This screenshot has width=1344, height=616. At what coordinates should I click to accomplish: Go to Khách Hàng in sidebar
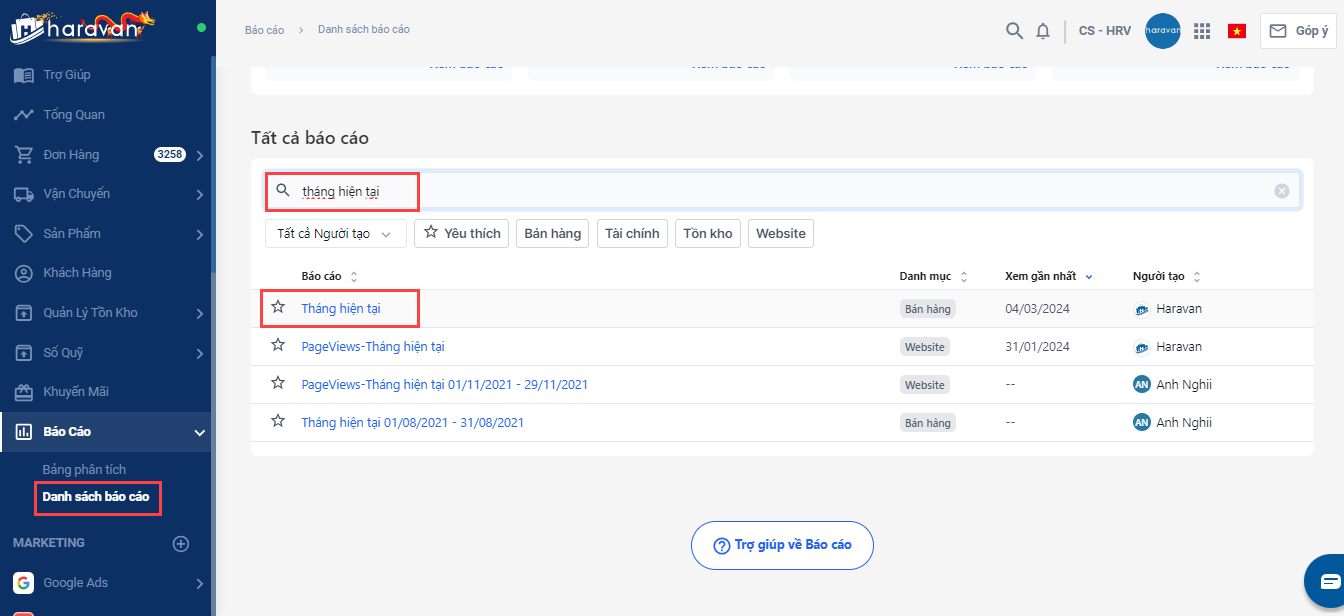77,273
